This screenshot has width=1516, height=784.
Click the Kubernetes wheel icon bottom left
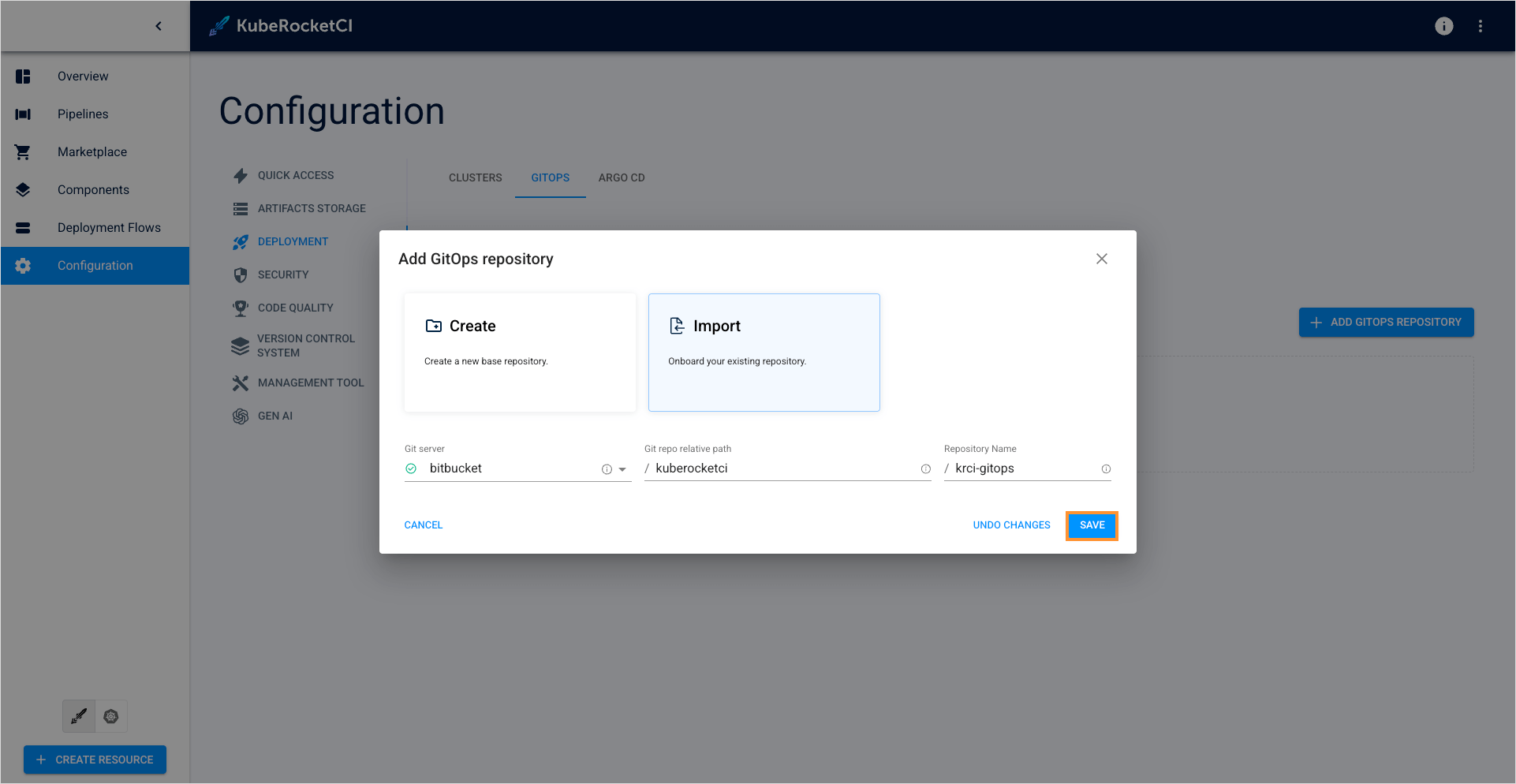tap(110, 716)
